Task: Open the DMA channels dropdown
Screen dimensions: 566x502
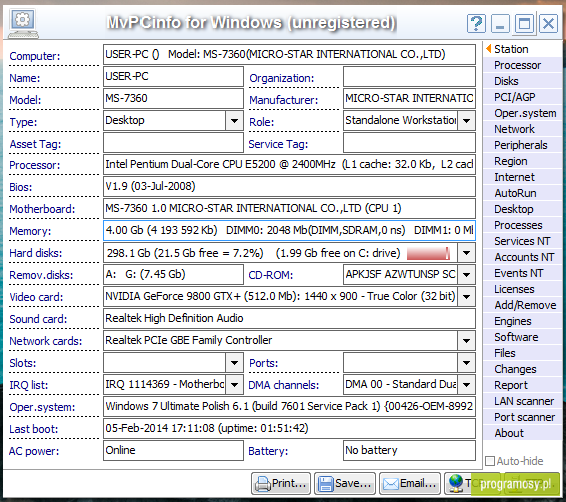Action: click(466, 385)
